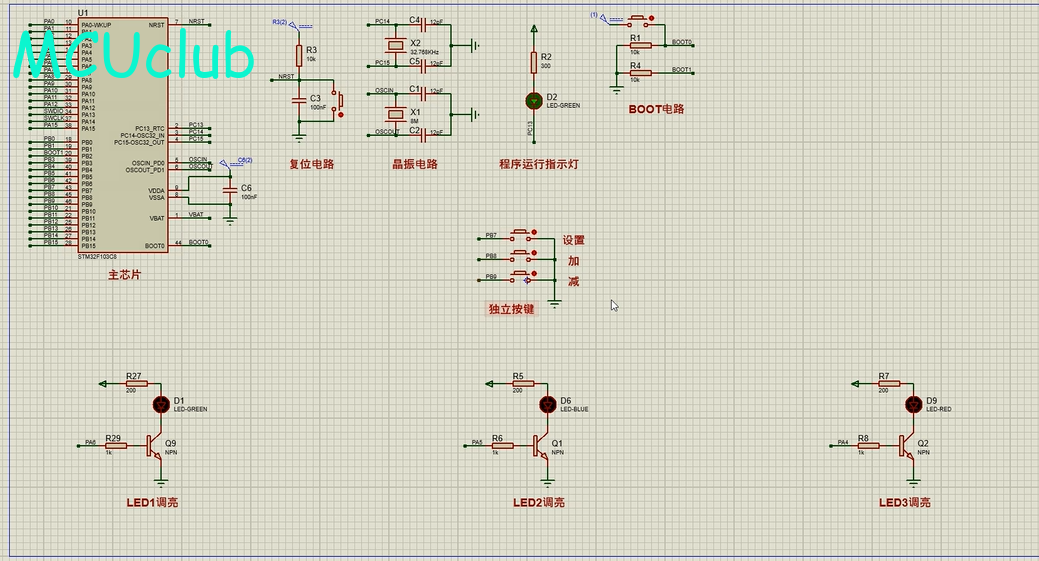This screenshot has height=561, width=1039.
Task: Click the C6(2) voltage probe
Action: point(236,162)
